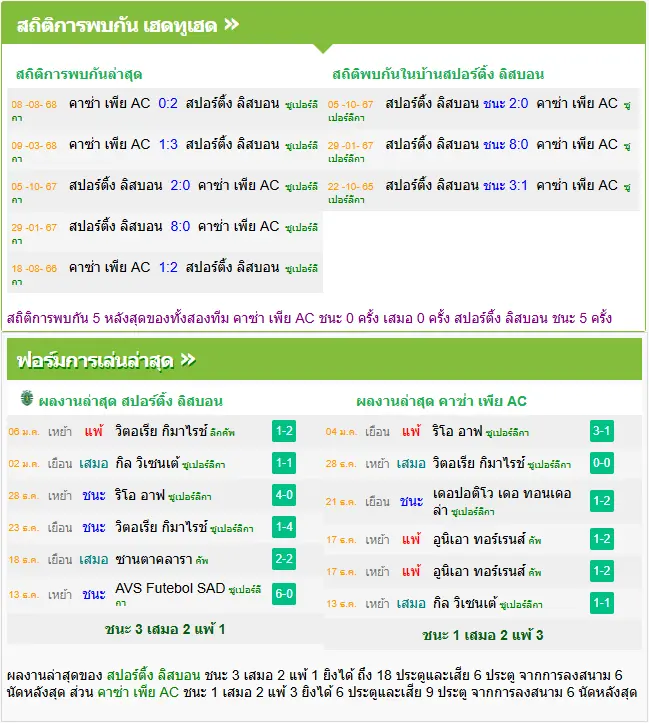Click the 1-2 score badge for 21 ธ.ค. match
Screen dimensions: 649x723
point(602,501)
